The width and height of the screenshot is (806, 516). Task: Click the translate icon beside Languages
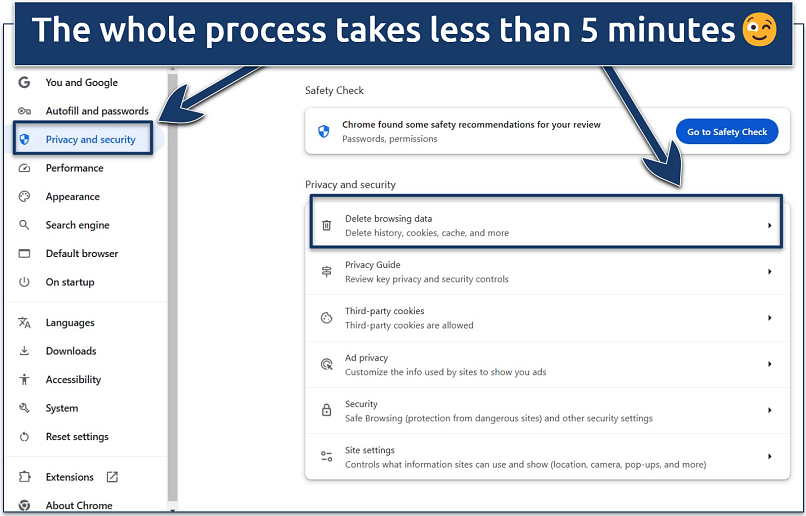pyautogui.click(x=24, y=322)
